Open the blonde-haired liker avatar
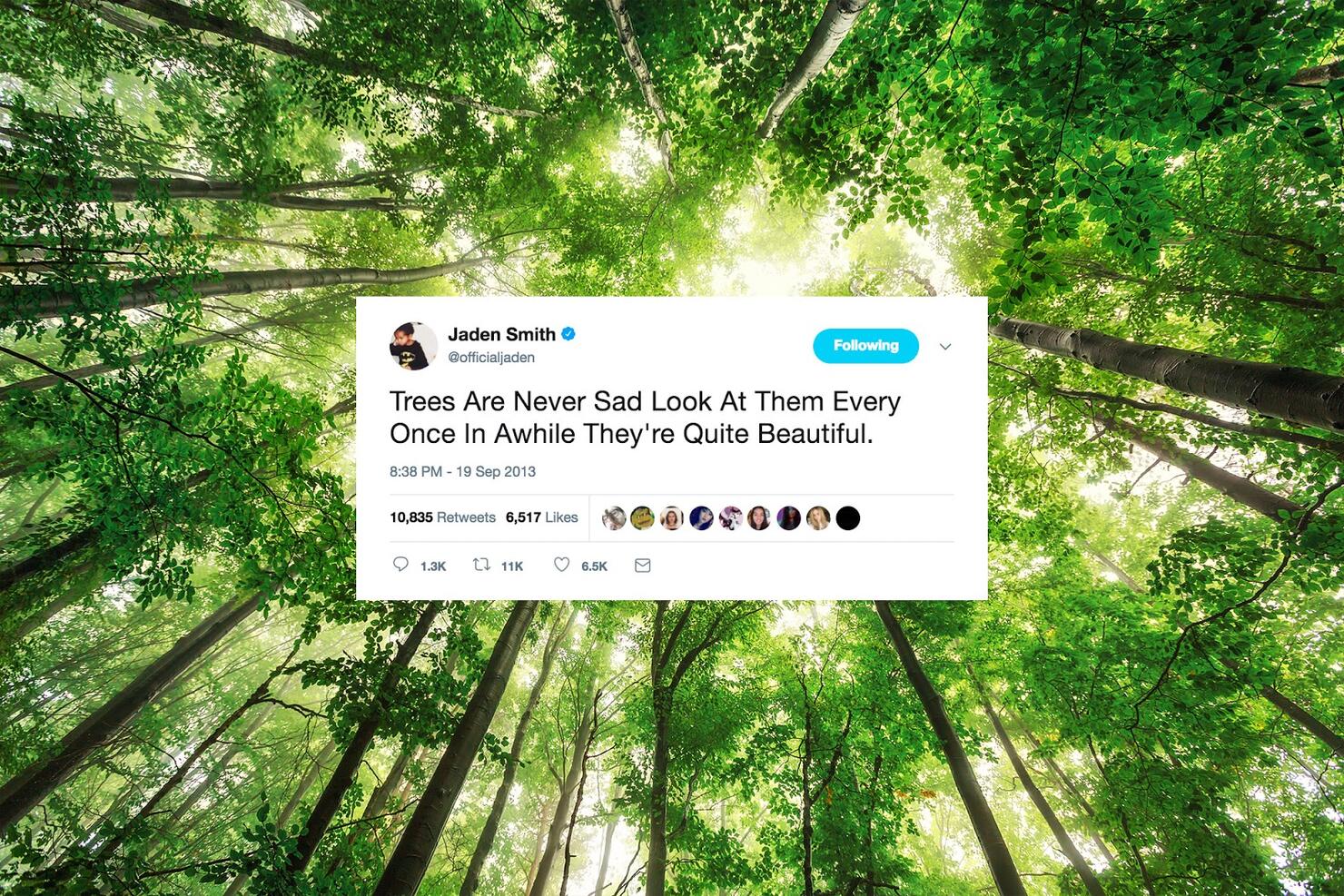This screenshot has width=1344, height=896. click(818, 518)
